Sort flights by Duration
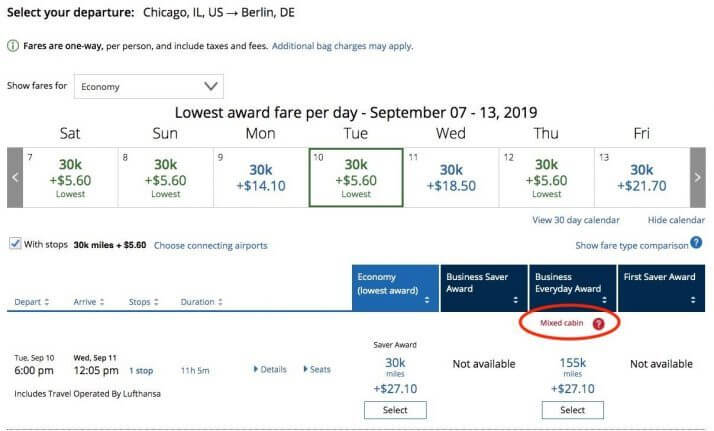This screenshot has height=431, width=714. point(201,301)
